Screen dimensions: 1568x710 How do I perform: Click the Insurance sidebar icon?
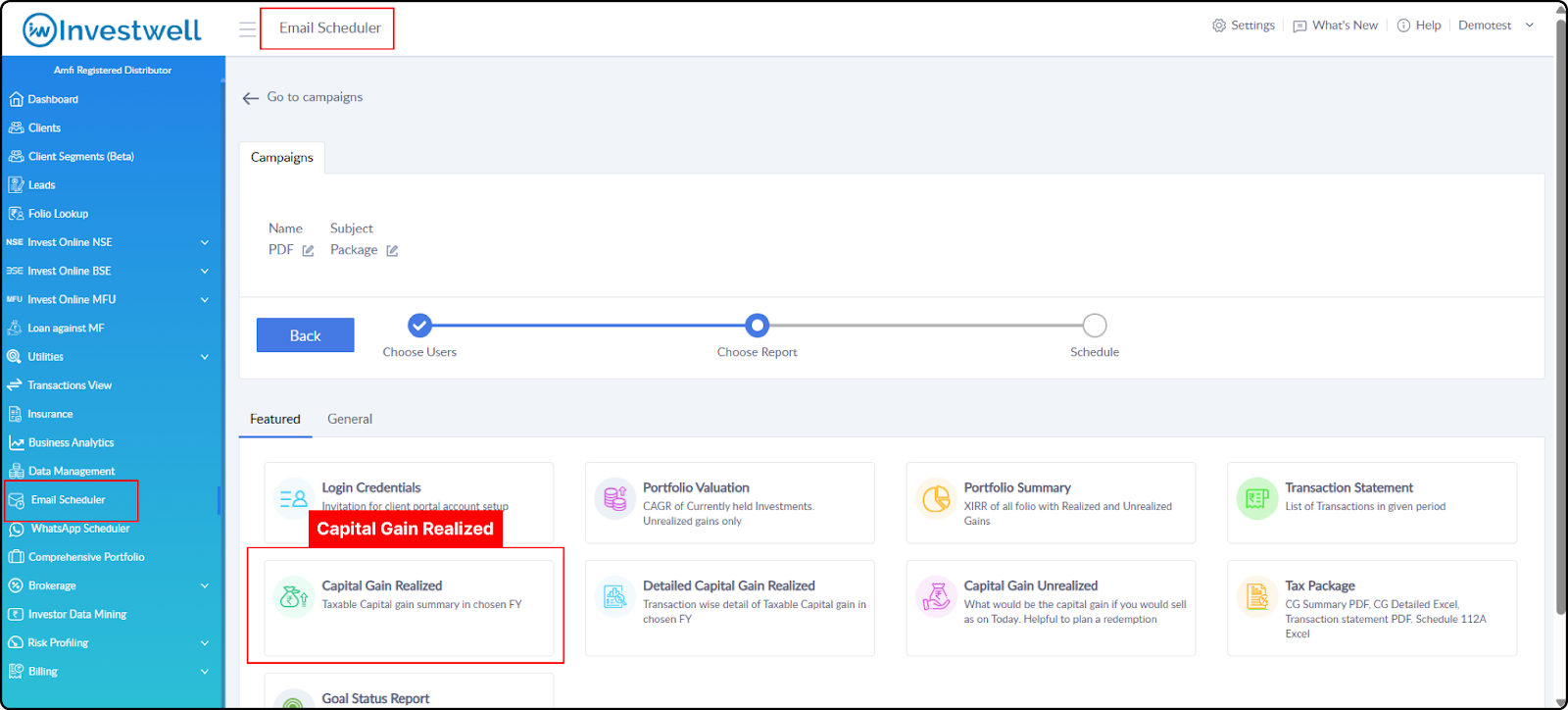[x=15, y=414]
